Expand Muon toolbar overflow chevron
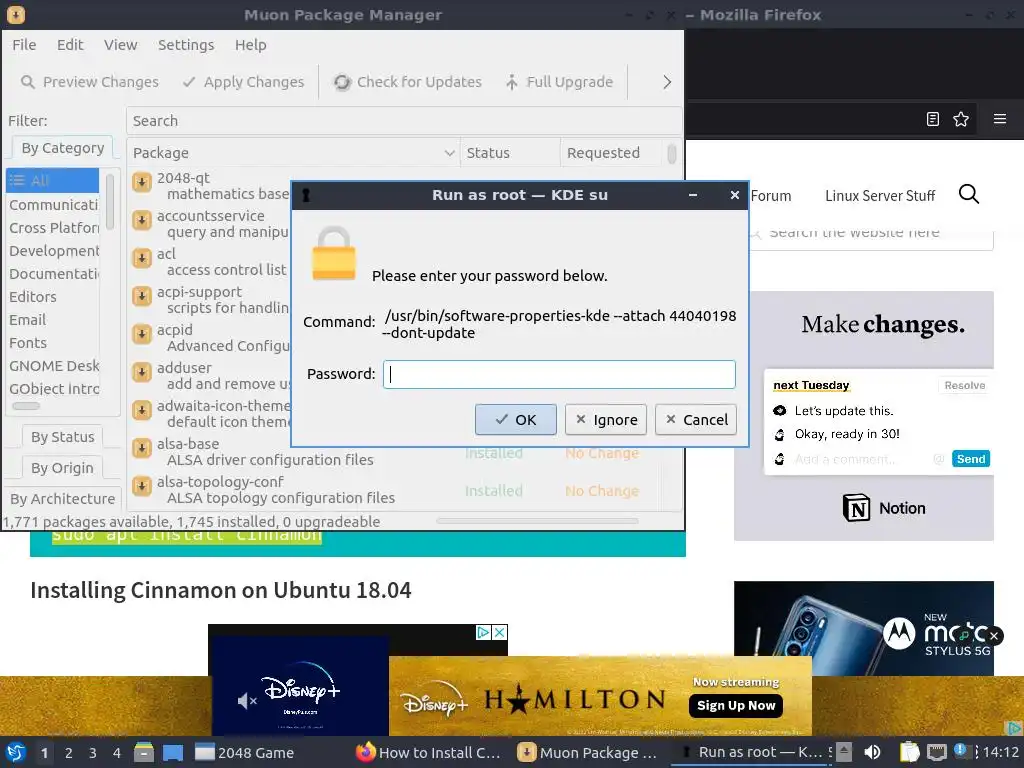Screen dimensions: 1024x768 point(667,82)
